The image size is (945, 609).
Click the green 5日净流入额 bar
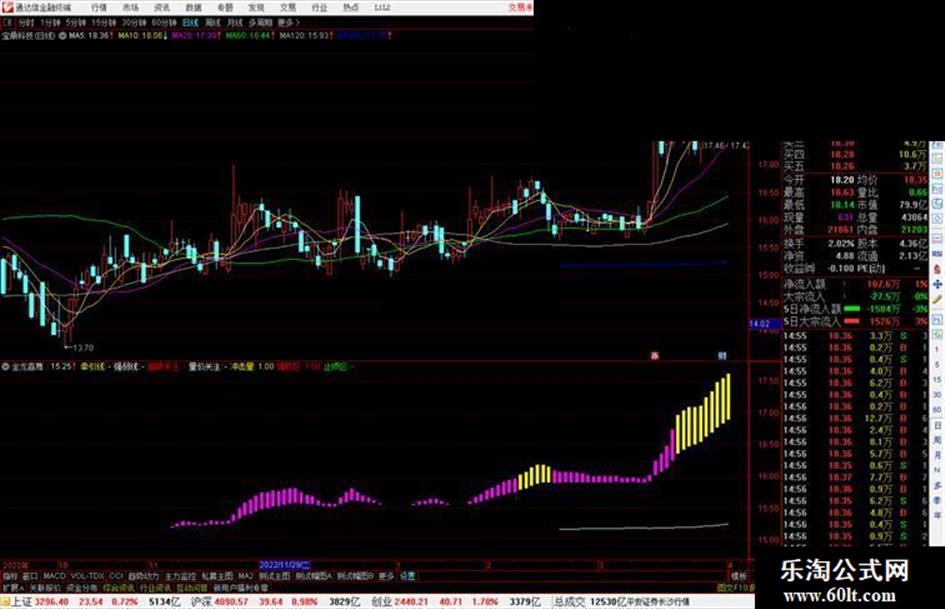852,309
